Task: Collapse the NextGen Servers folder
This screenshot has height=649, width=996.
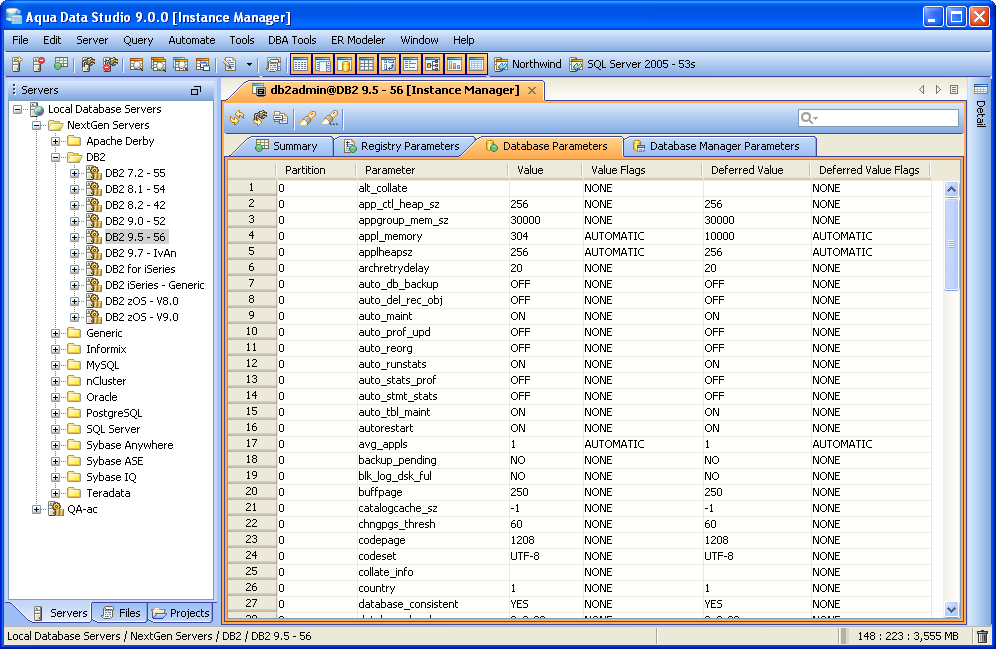Action: click(x=36, y=125)
